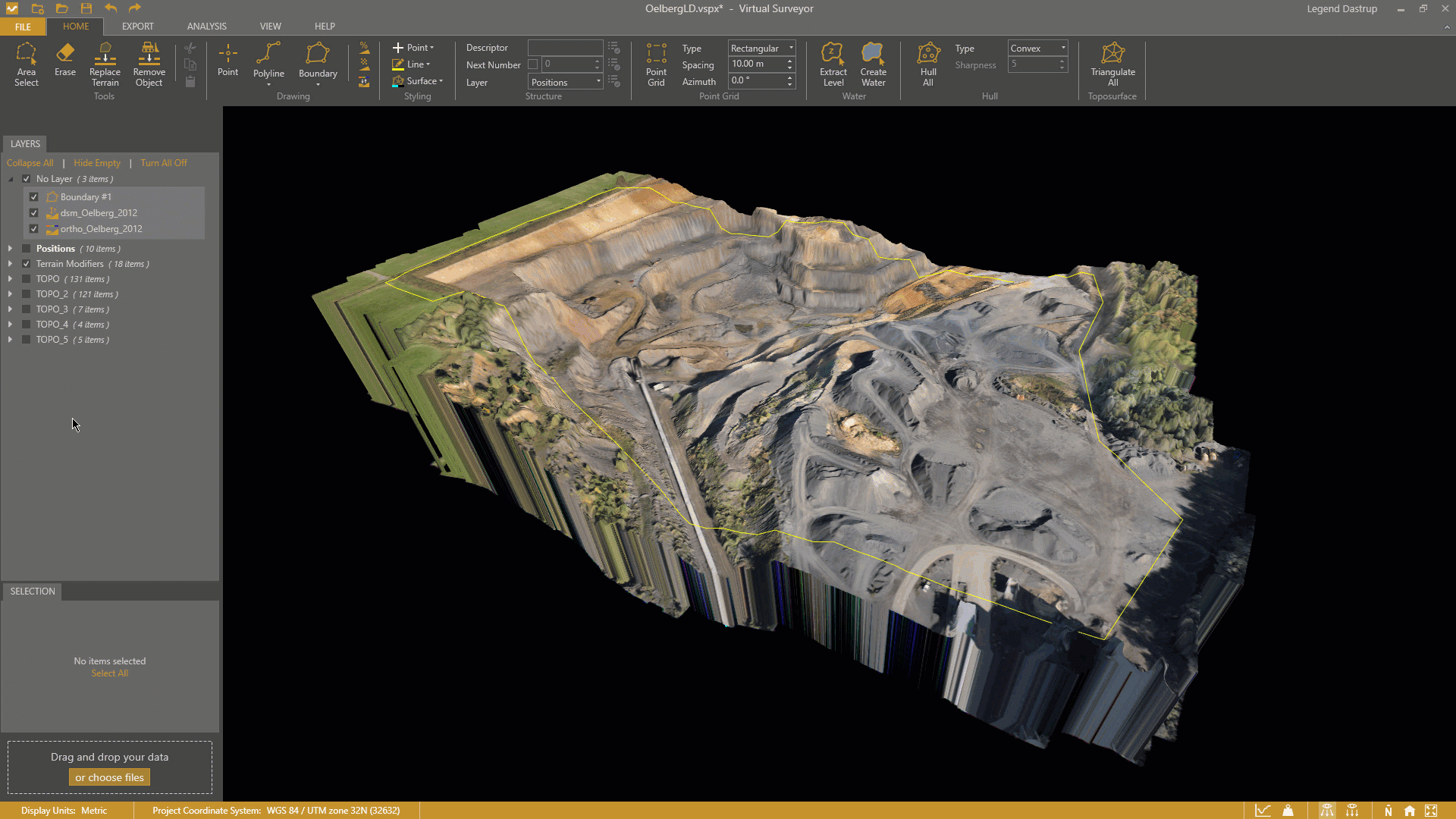Select the Triangulate All toposurface tool
This screenshot has width=1456, height=819.
click(x=1112, y=64)
